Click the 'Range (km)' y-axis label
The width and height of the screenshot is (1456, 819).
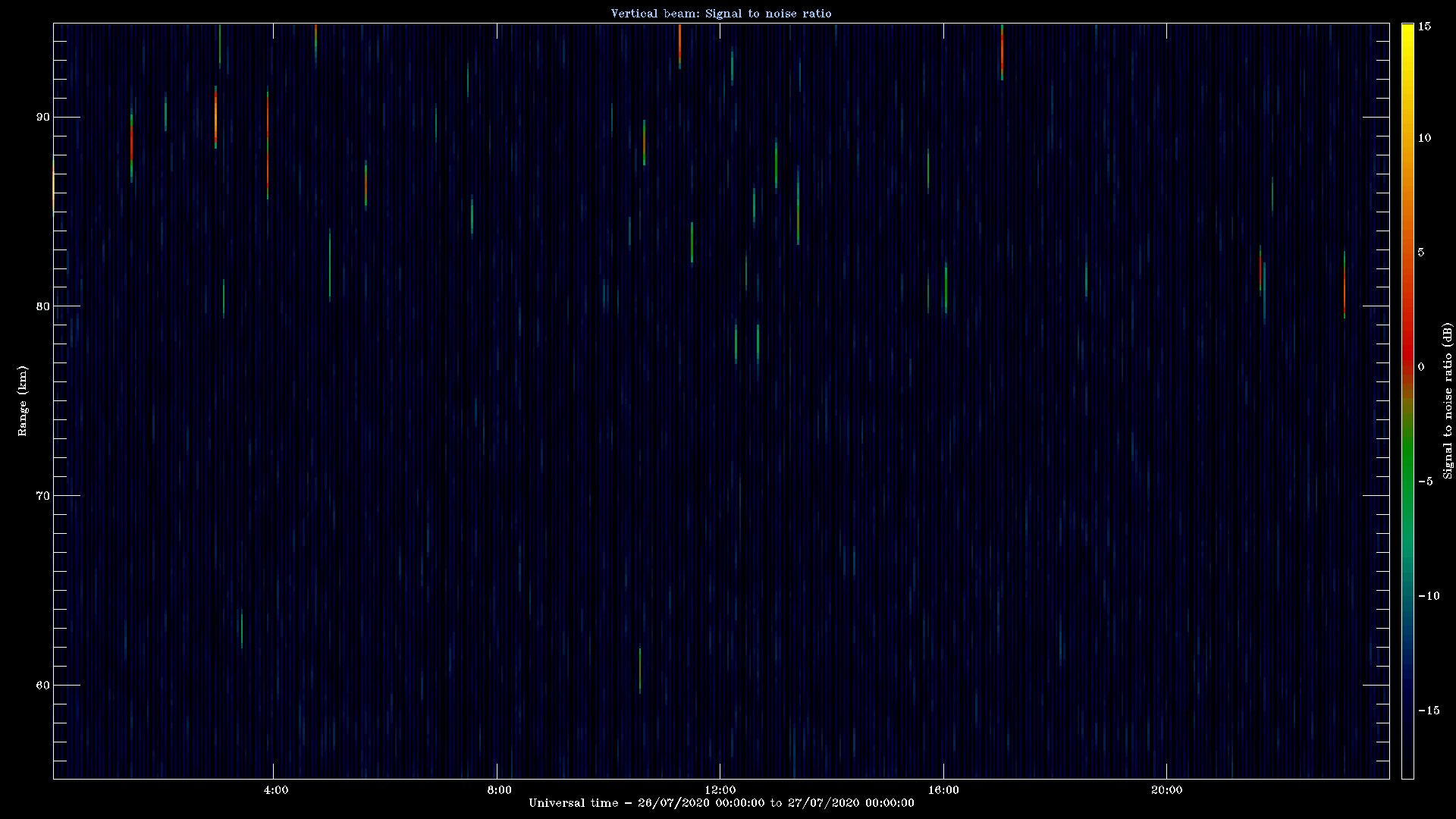pyautogui.click(x=23, y=400)
